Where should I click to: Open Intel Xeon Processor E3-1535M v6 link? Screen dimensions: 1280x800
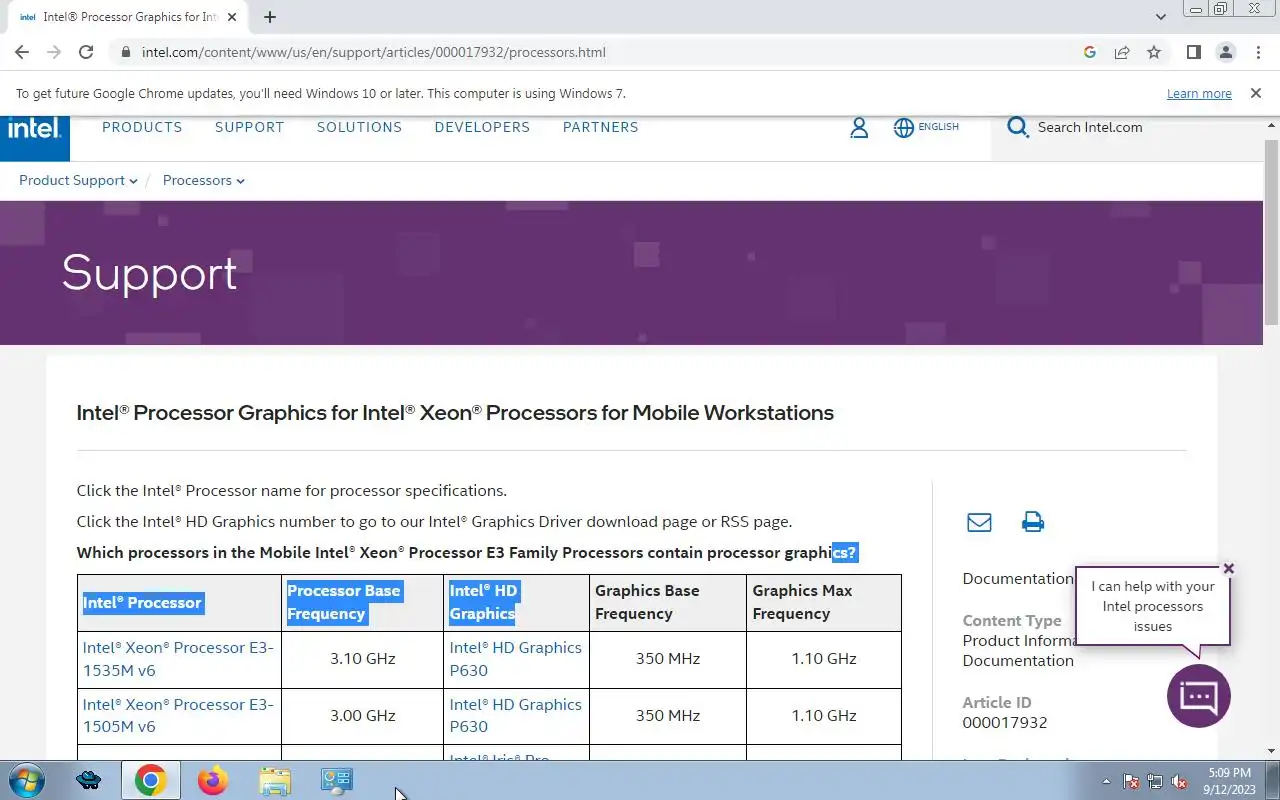pos(178,659)
